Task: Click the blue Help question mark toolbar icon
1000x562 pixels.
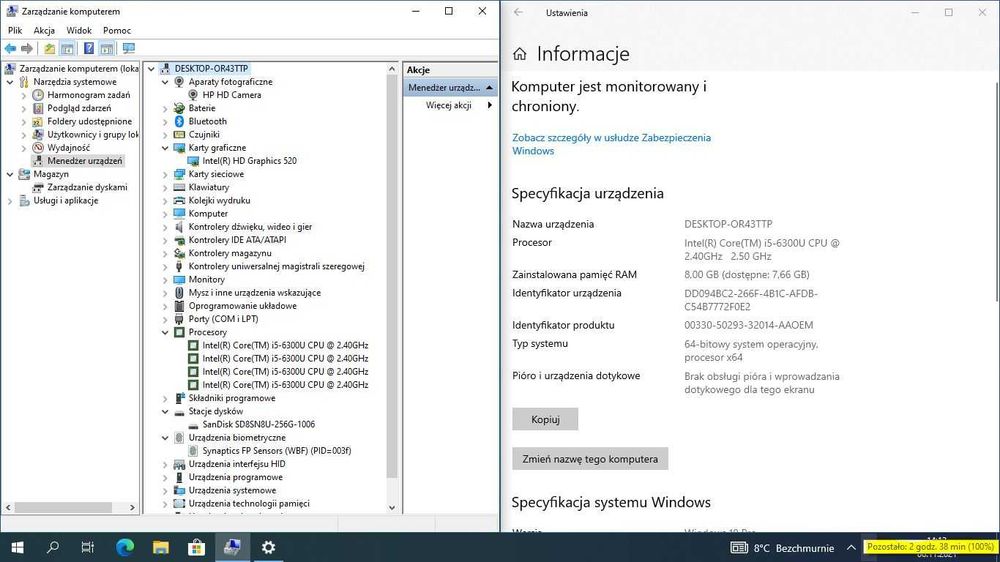Action: (89, 48)
